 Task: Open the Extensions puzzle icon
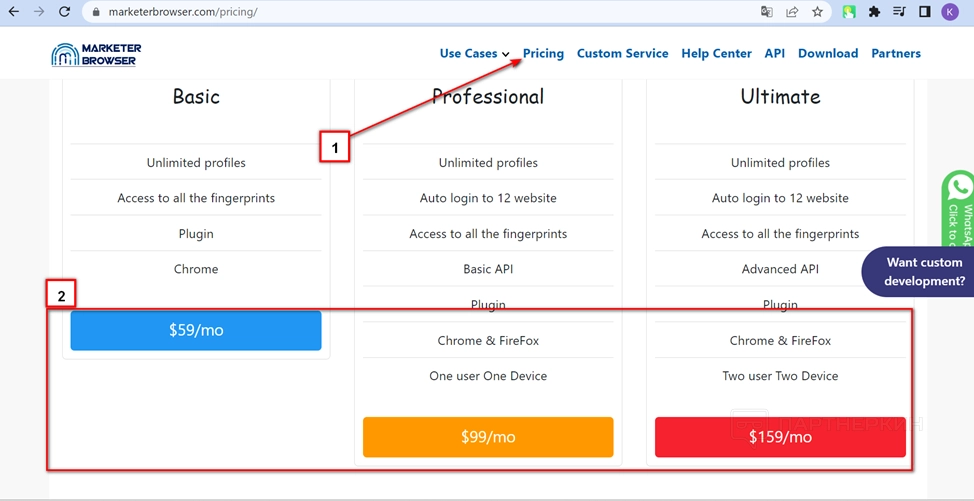(875, 12)
